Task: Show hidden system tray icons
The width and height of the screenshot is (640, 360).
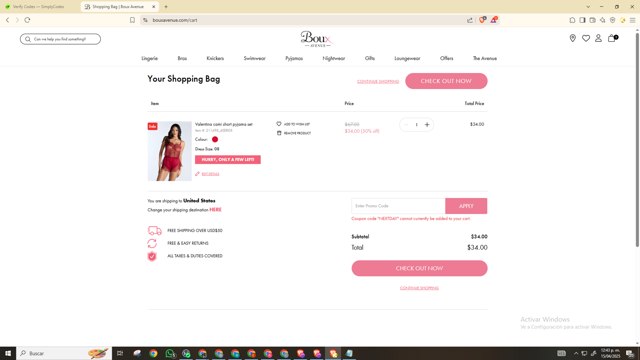Action: pyautogui.click(x=576, y=353)
